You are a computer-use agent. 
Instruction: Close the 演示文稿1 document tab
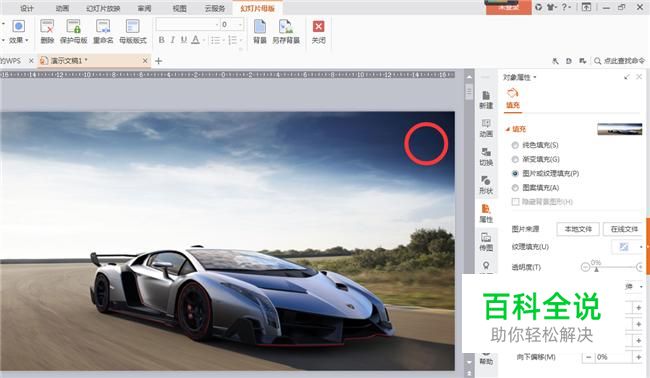[x=145, y=61]
